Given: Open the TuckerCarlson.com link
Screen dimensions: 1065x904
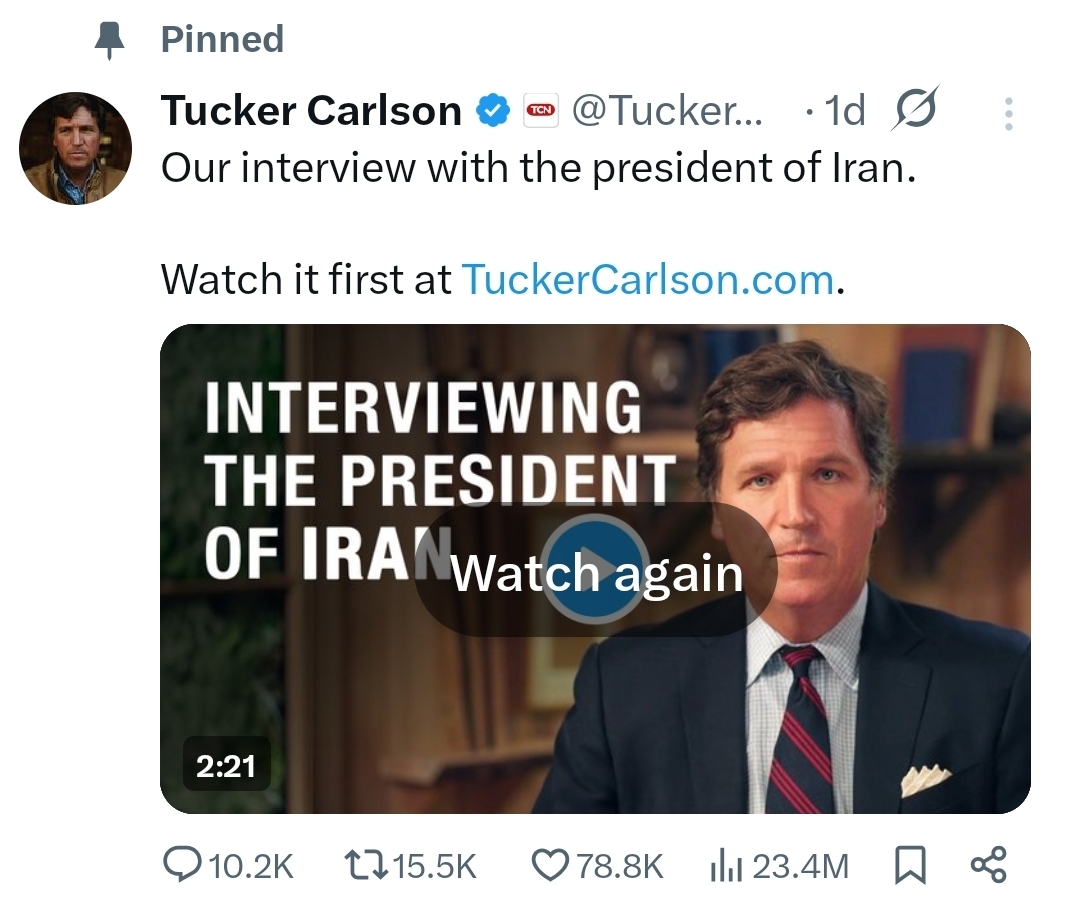Looking at the screenshot, I should click(x=647, y=280).
